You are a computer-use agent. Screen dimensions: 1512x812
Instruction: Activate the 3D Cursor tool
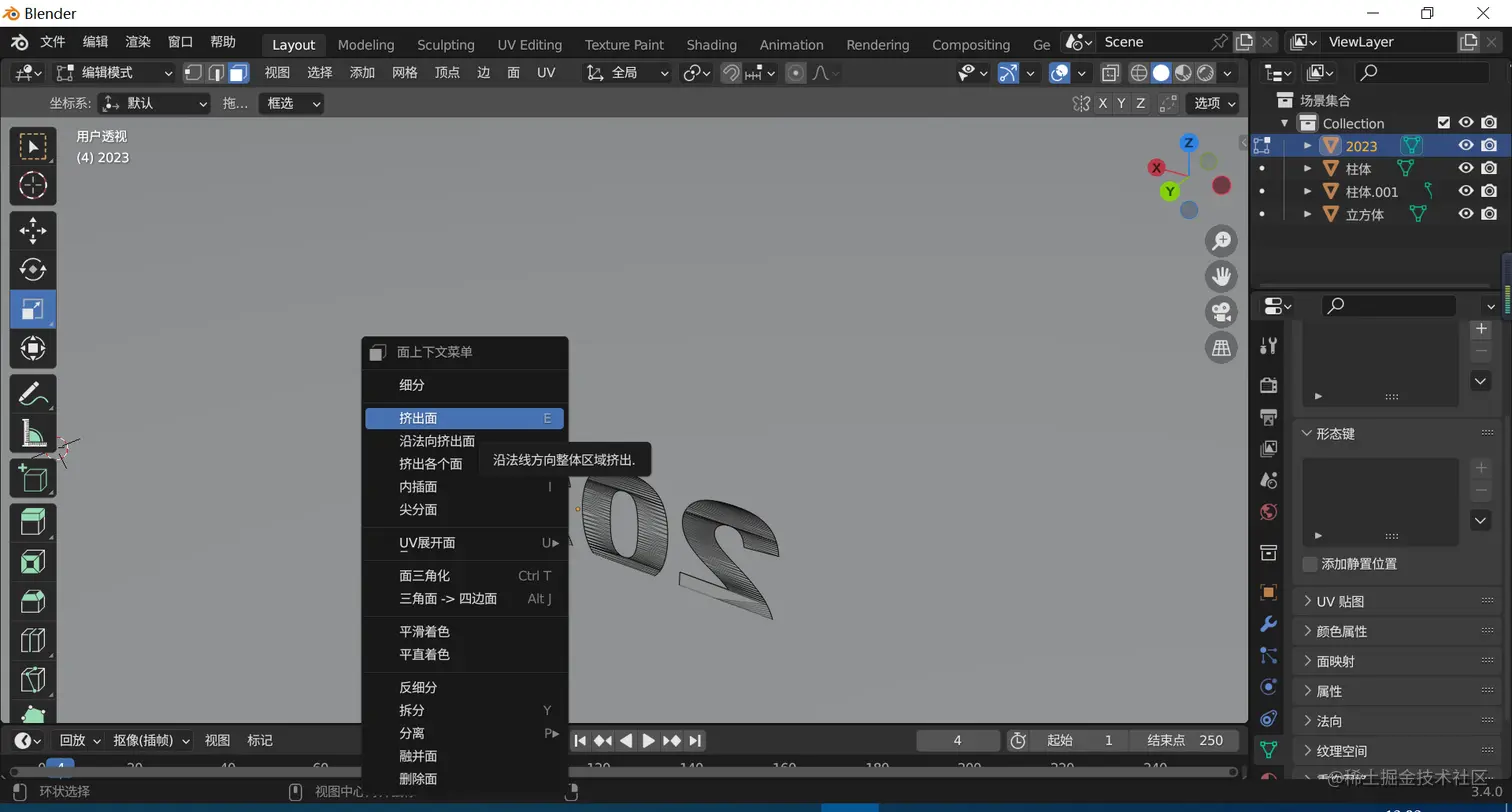pos(33,186)
